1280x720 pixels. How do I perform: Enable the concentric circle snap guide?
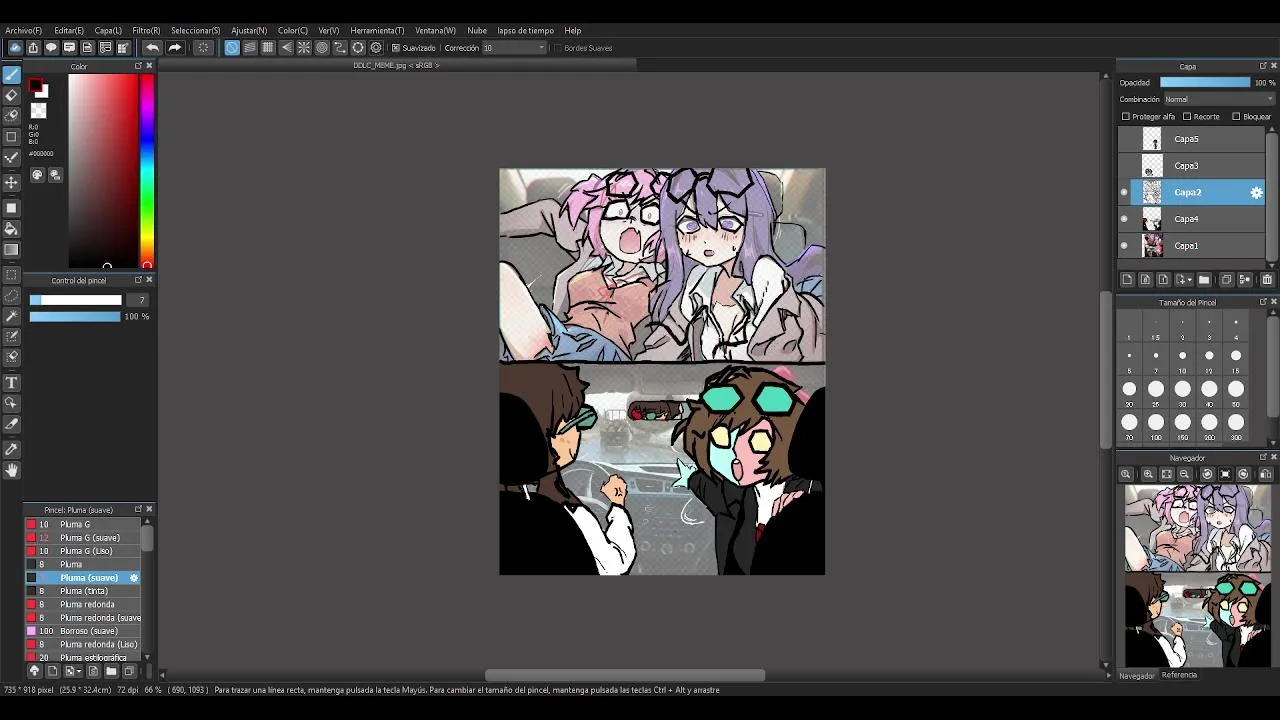(x=322, y=48)
